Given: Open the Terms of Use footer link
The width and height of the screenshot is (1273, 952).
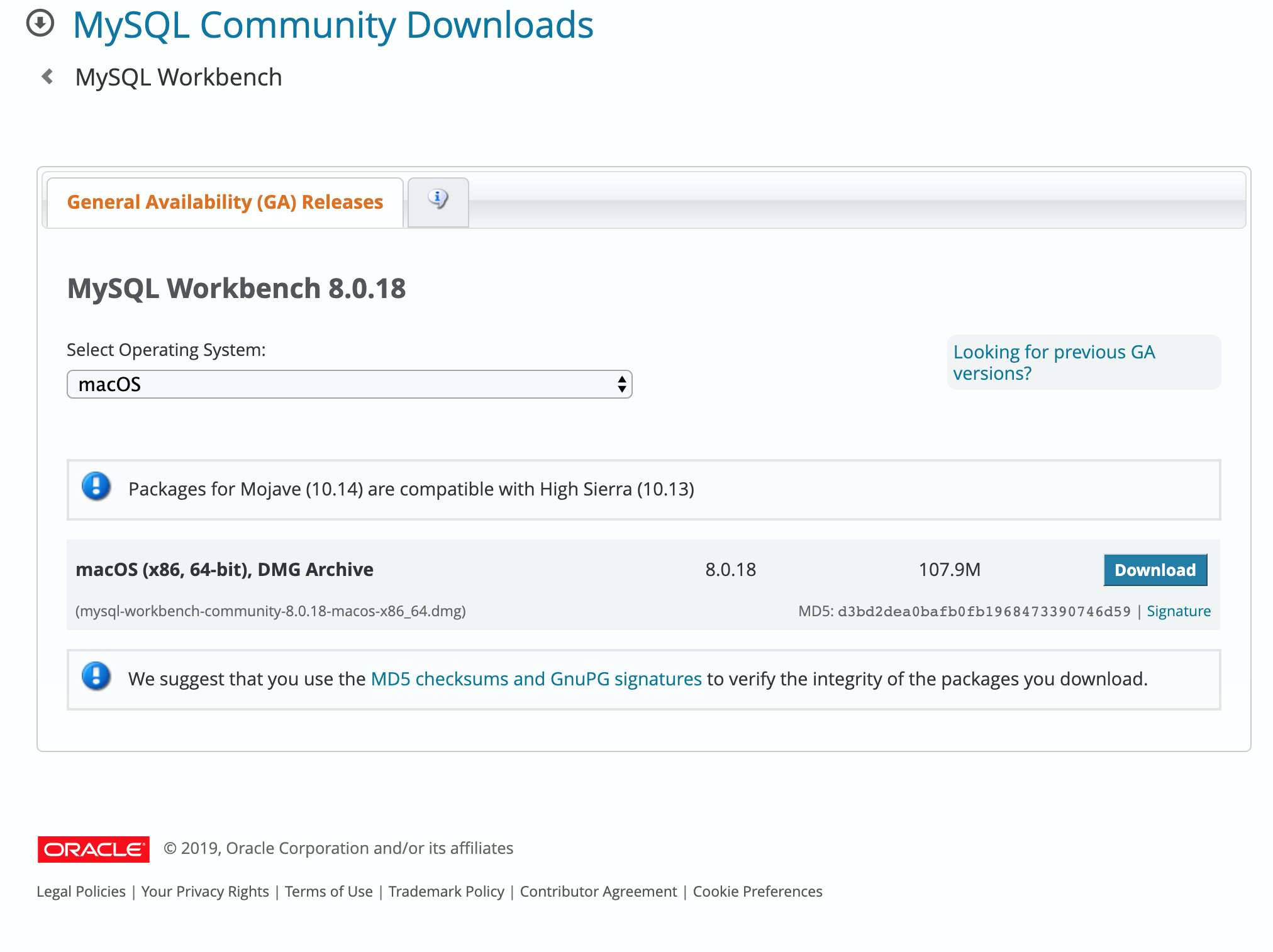Looking at the screenshot, I should [x=328, y=892].
